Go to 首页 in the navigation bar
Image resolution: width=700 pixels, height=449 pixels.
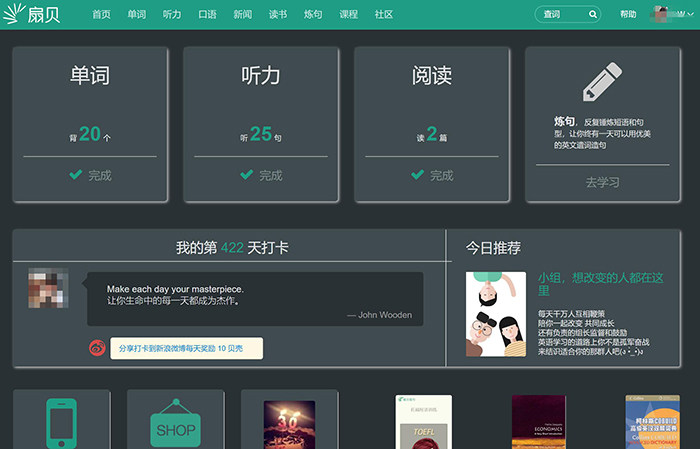pyautogui.click(x=101, y=14)
